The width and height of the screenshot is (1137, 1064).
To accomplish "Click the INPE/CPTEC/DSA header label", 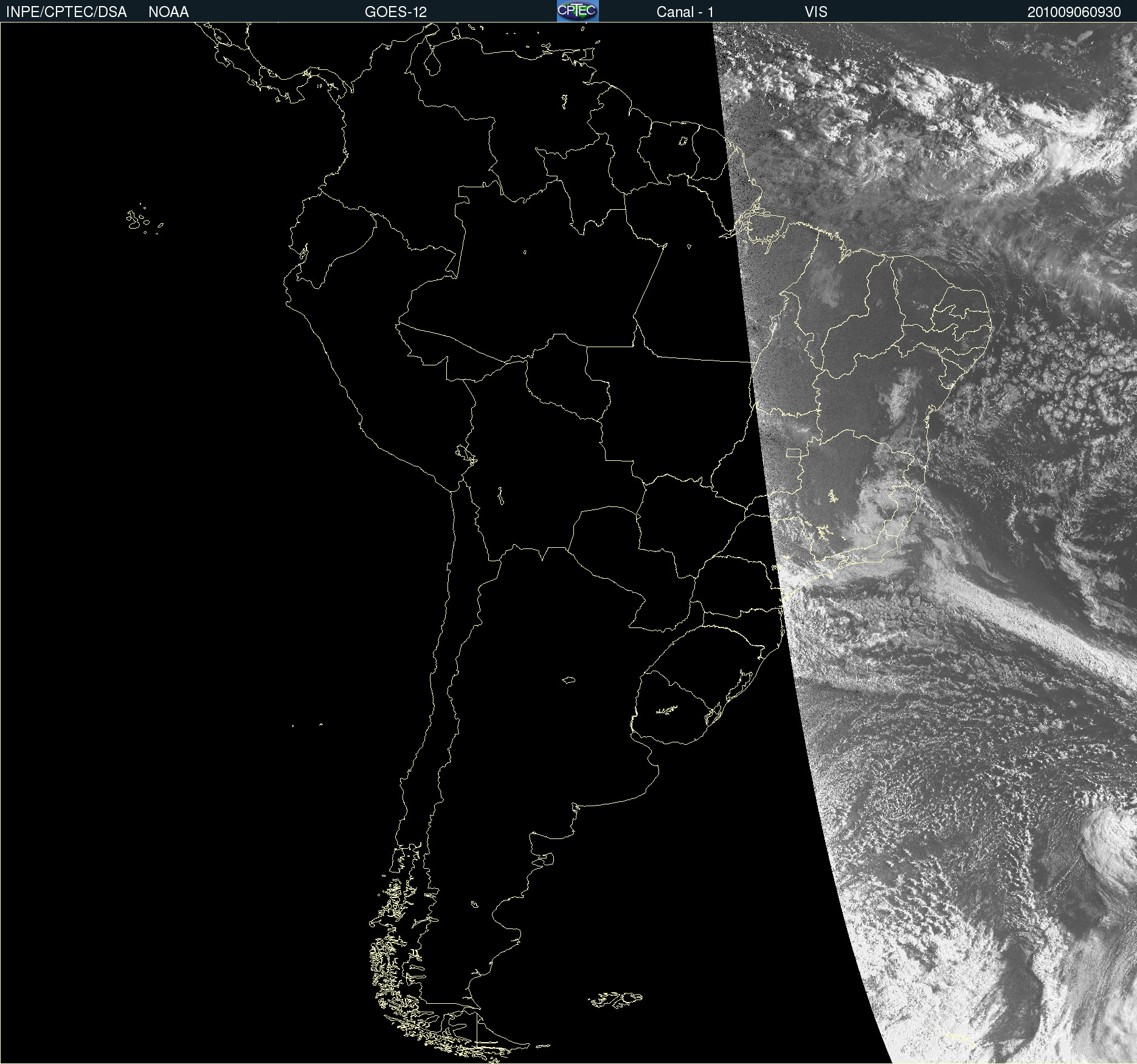I will (66, 12).
